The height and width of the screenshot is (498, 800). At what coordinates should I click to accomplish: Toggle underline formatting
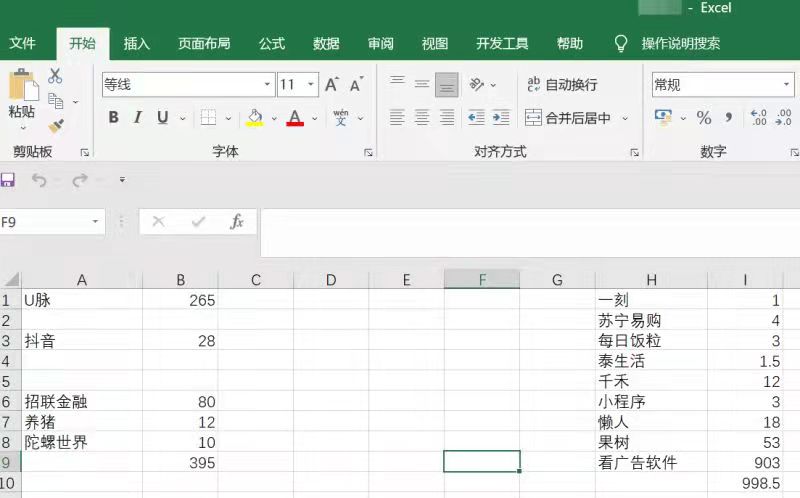click(x=162, y=118)
